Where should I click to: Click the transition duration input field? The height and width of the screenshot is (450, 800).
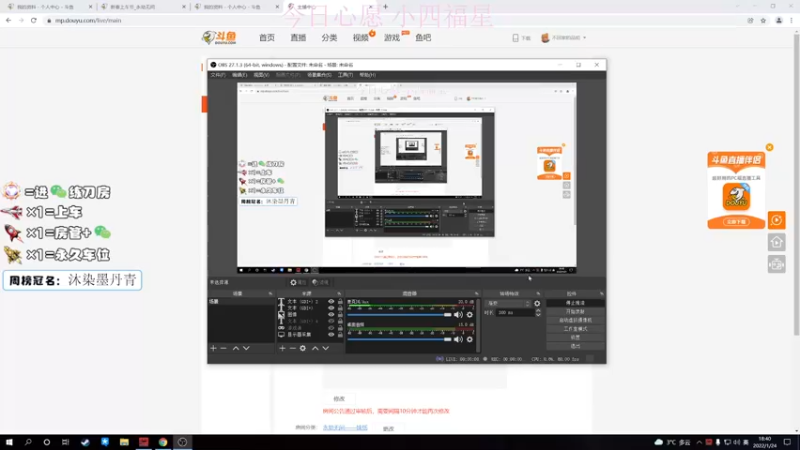[515, 313]
